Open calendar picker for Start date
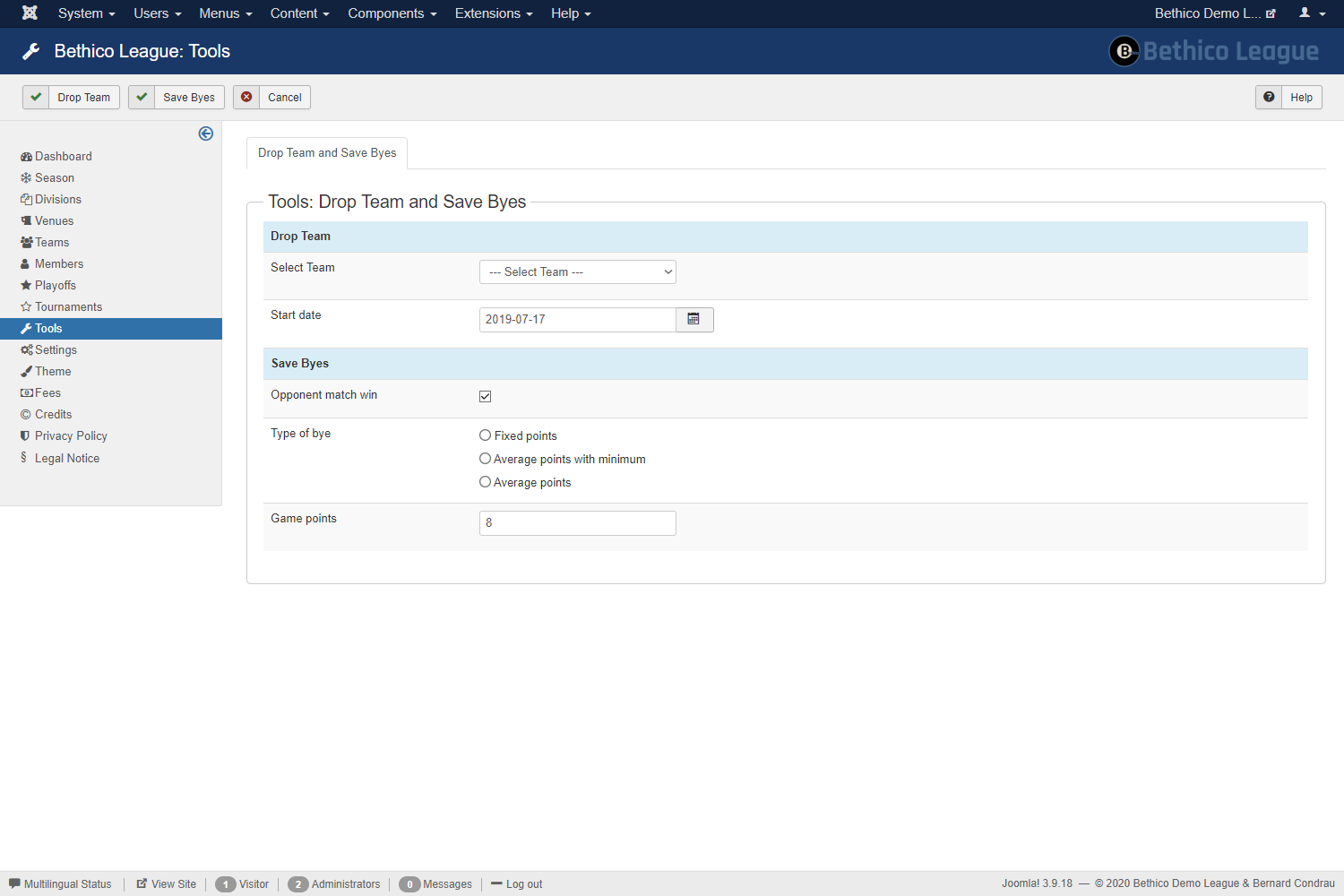Screen dimensions: 1344x896 click(694, 320)
